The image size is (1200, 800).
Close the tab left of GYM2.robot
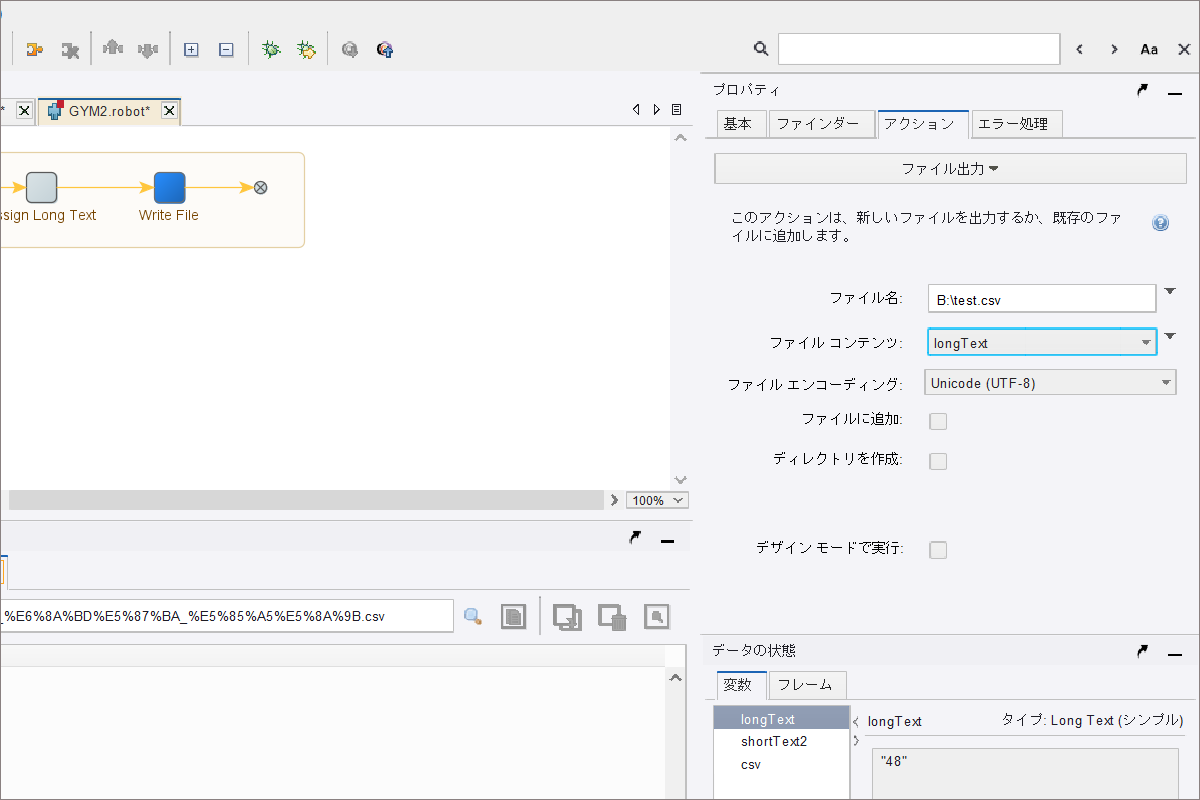[25, 111]
